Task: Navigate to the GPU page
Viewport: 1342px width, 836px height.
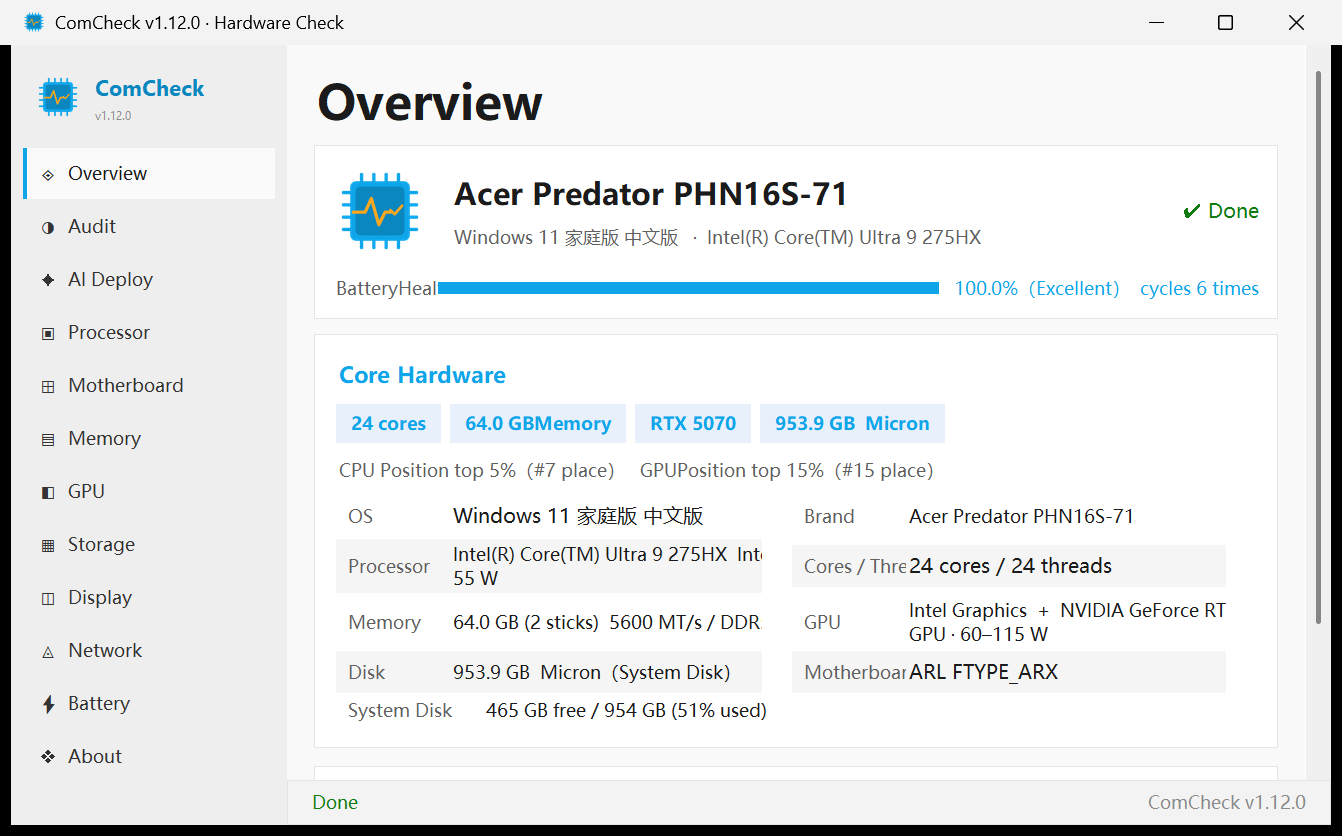Action: coord(149,492)
